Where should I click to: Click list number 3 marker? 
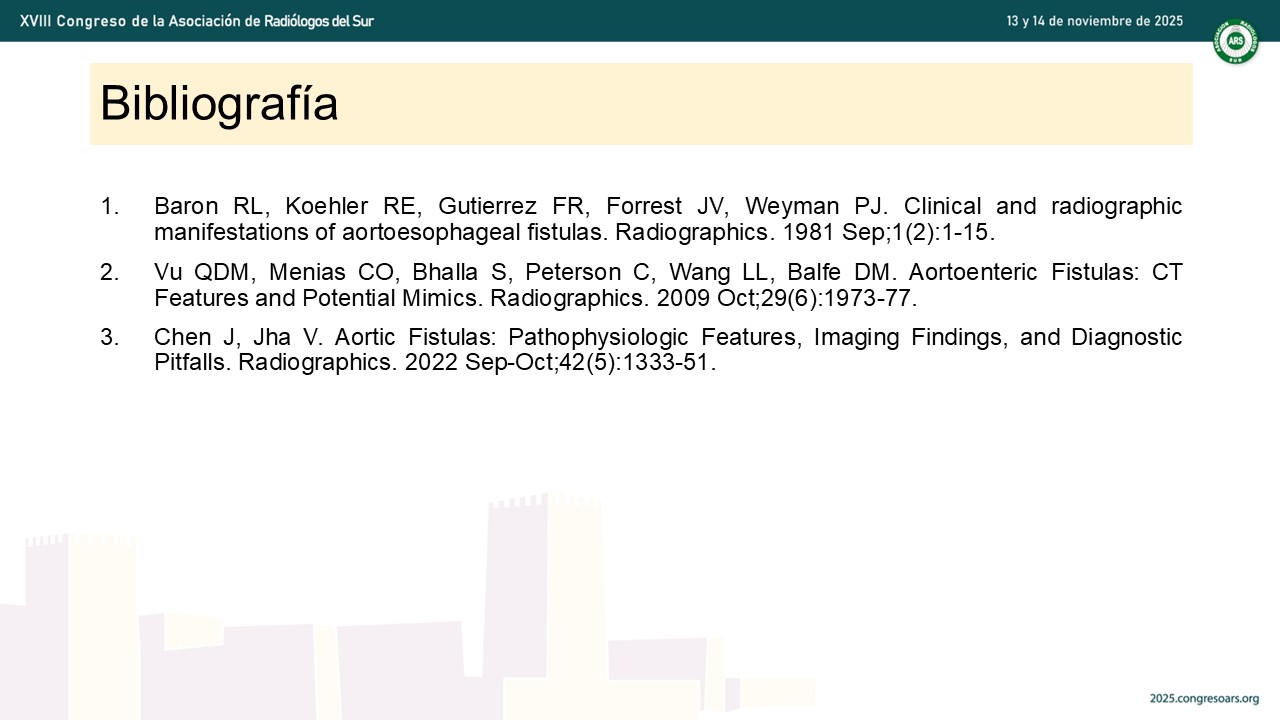tap(109, 337)
